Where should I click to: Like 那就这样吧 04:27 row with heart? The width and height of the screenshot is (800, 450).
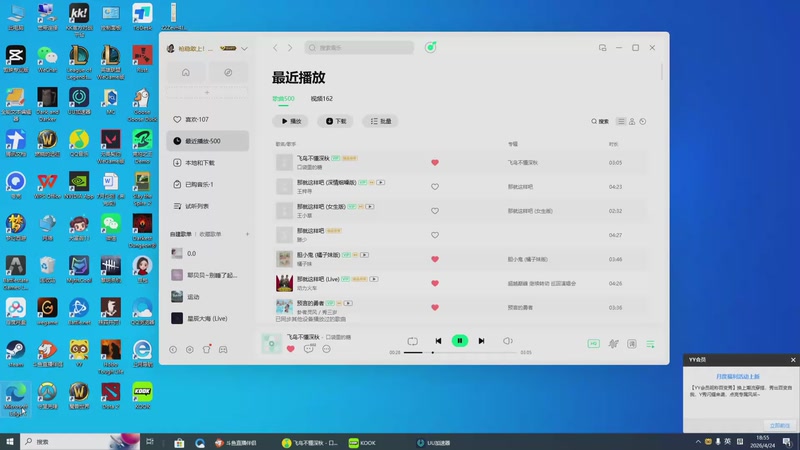pos(435,235)
